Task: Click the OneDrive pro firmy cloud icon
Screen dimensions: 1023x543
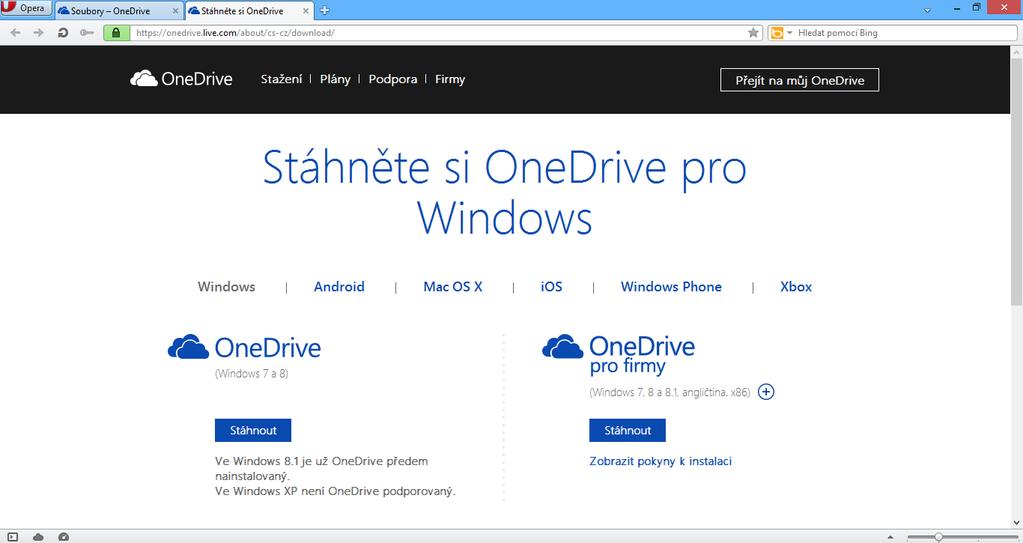Action: tap(562, 347)
